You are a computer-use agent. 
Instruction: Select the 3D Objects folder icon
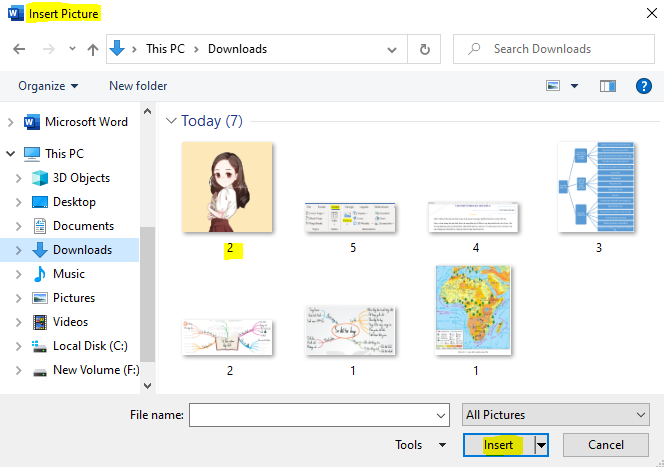(x=40, y=178)
